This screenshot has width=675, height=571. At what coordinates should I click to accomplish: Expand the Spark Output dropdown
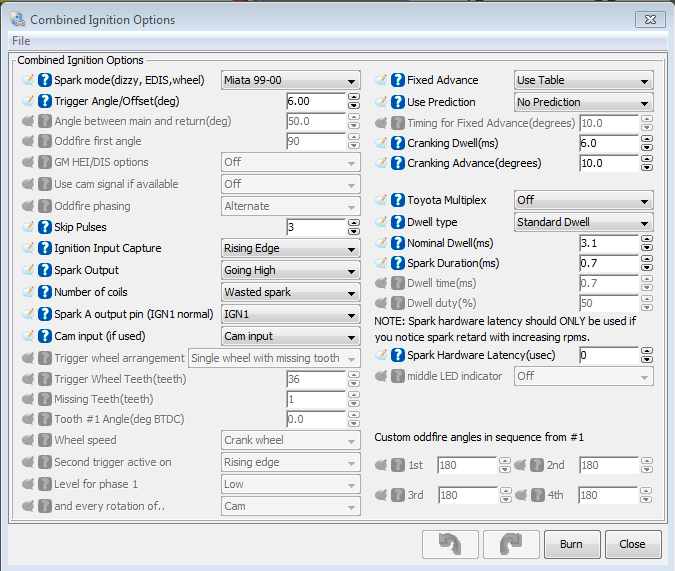(x=290, y=270)
